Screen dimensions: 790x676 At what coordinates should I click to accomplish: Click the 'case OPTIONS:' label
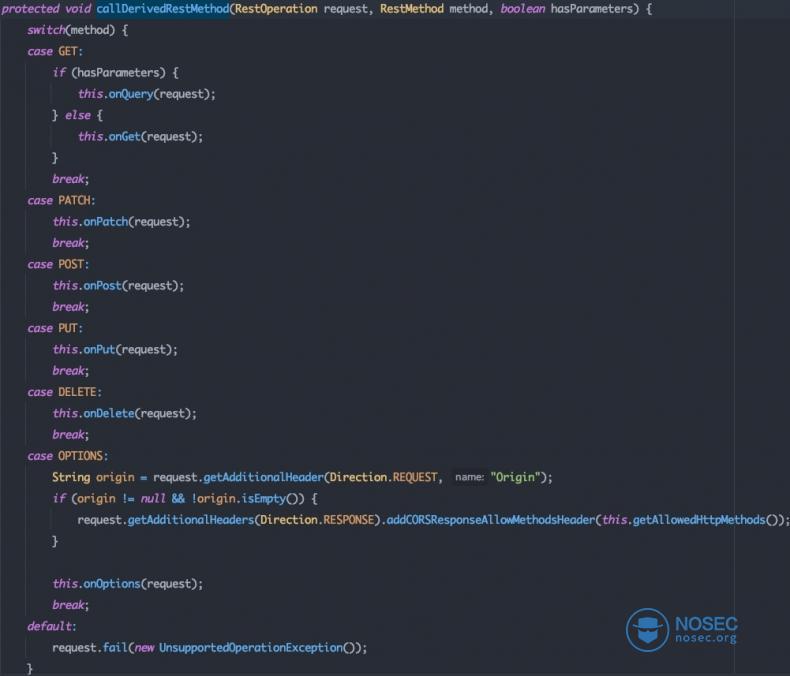pos(68,456)
